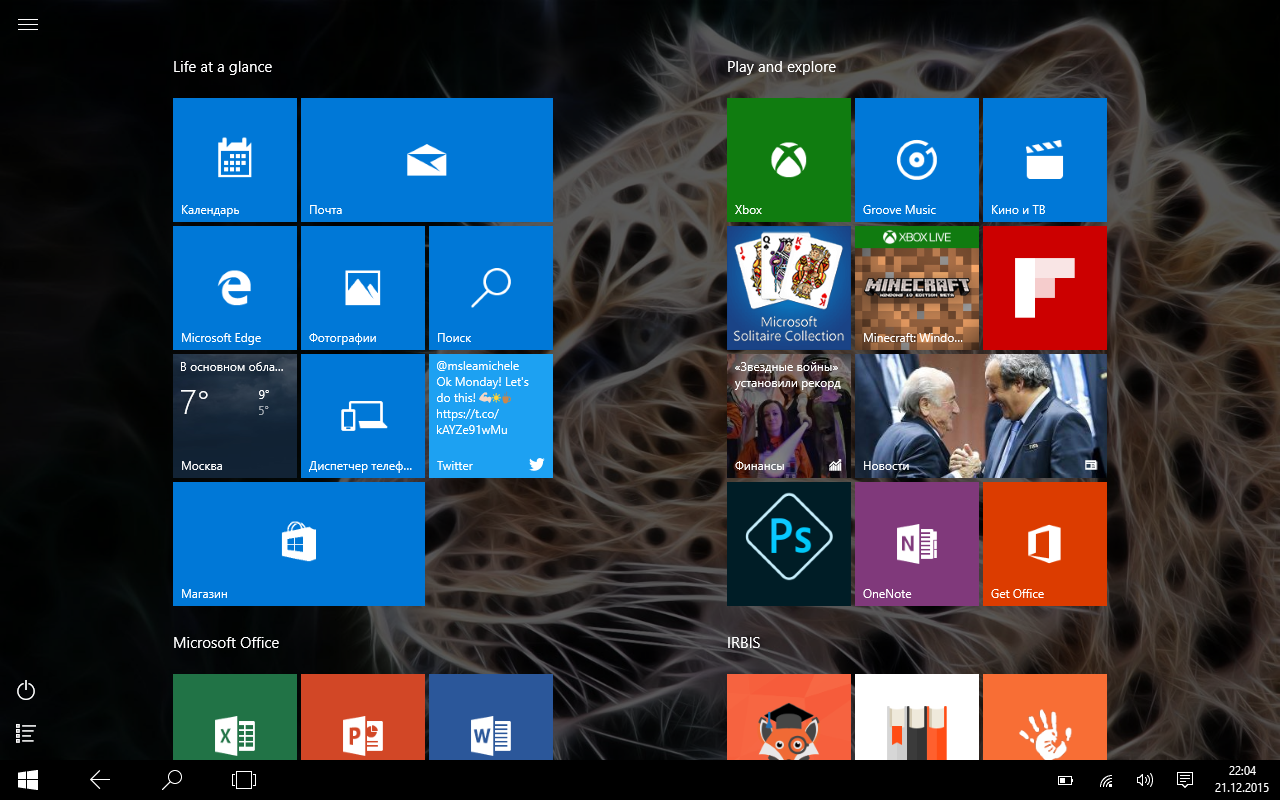Open the Календарь calendar tile
The image size is (1280, 800).
[x=235, y=159]
